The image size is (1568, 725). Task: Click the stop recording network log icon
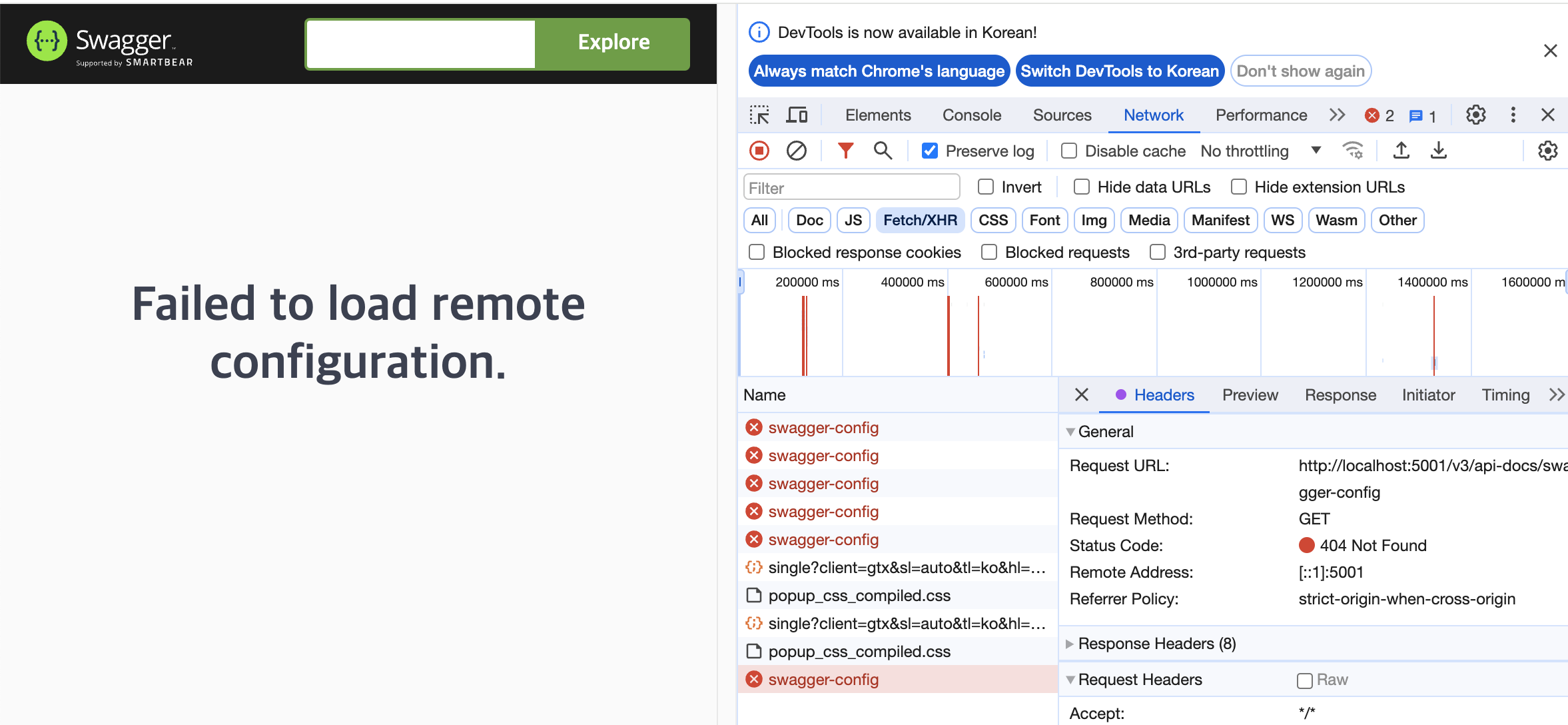click(759, 151)
